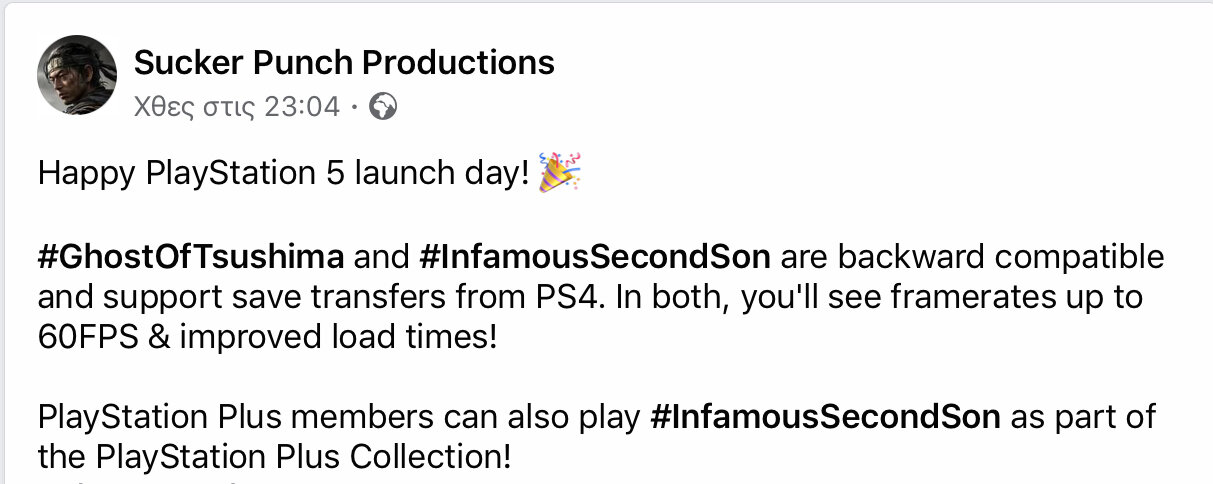Click the globe public audience icon
The image size is (1213, 484).
383,106
